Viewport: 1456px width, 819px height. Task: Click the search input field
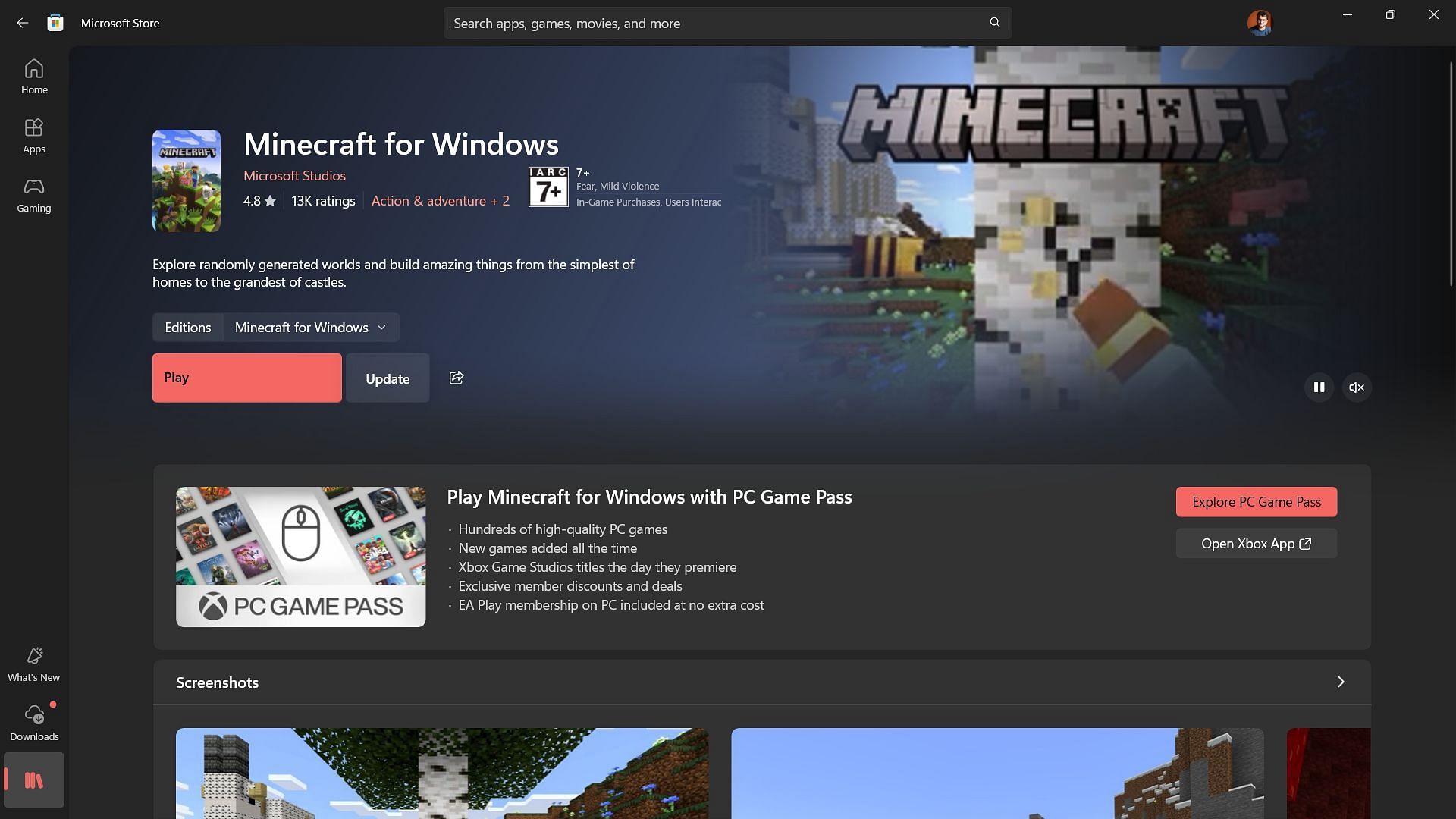(728, 22)
